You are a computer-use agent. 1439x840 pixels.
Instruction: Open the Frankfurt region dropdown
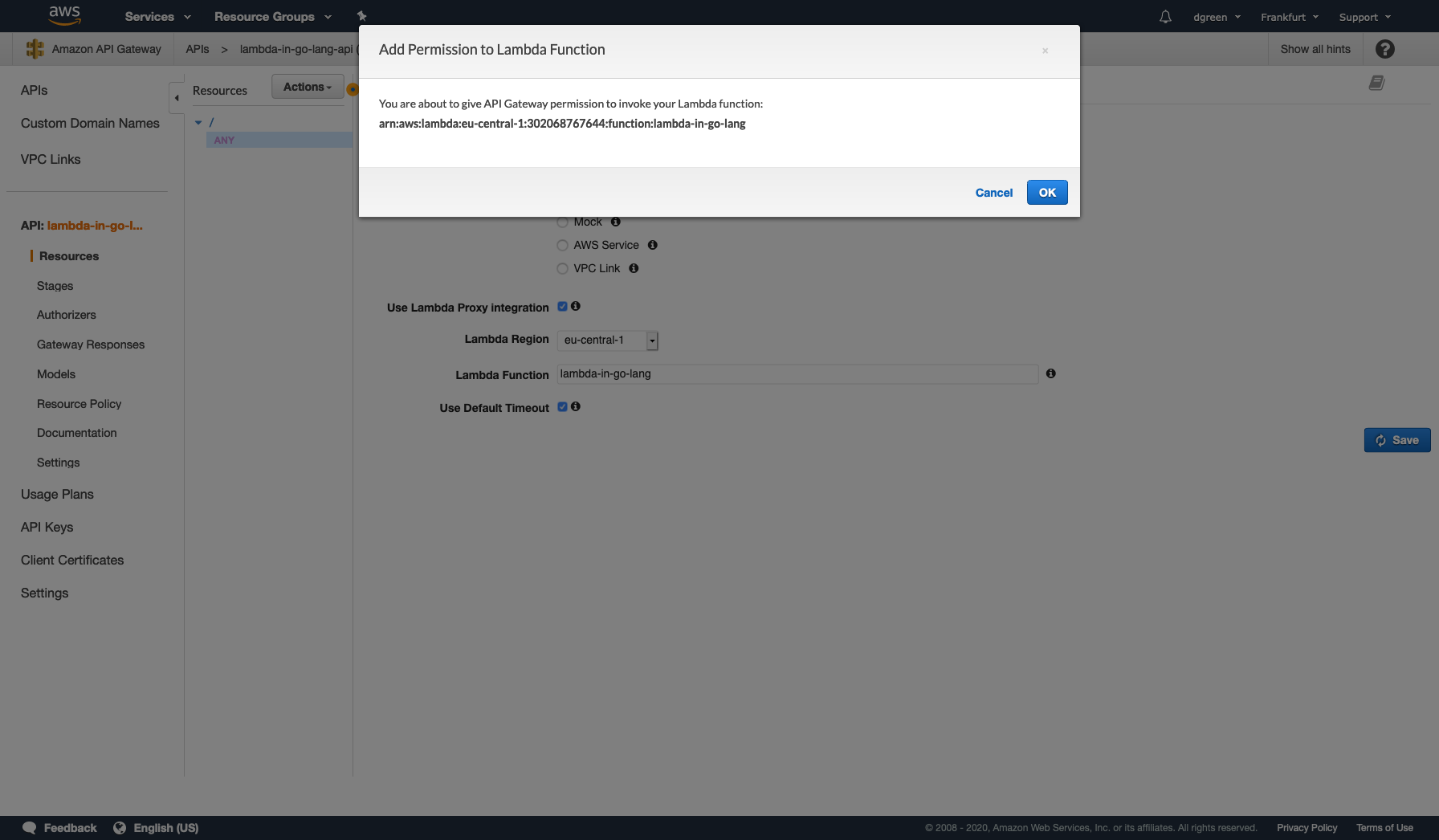click(1290, 17)
